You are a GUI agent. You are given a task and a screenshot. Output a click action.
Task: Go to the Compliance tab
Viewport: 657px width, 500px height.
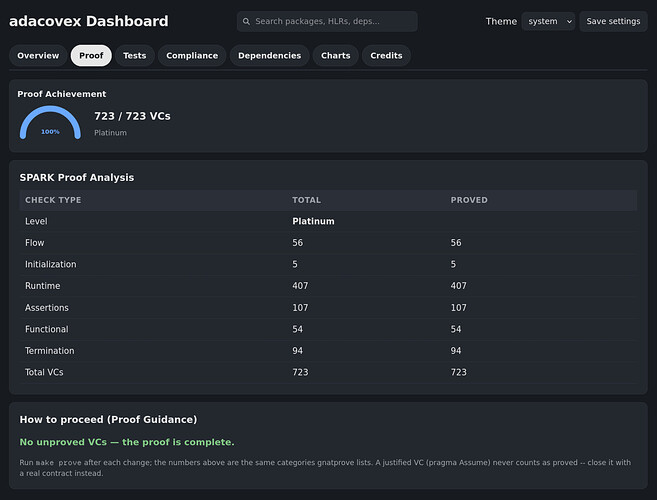192,55
